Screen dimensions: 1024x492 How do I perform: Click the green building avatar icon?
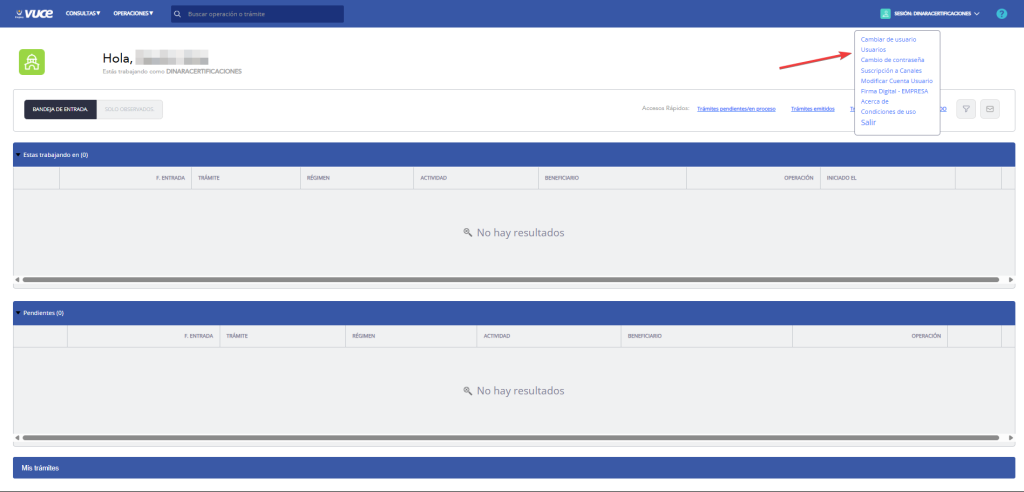33,62
